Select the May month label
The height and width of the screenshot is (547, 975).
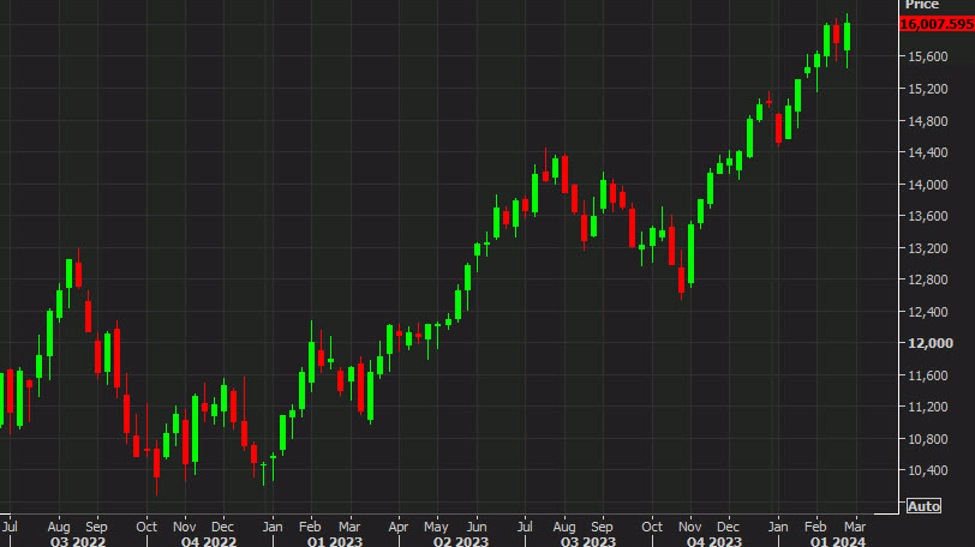(436, 526)
